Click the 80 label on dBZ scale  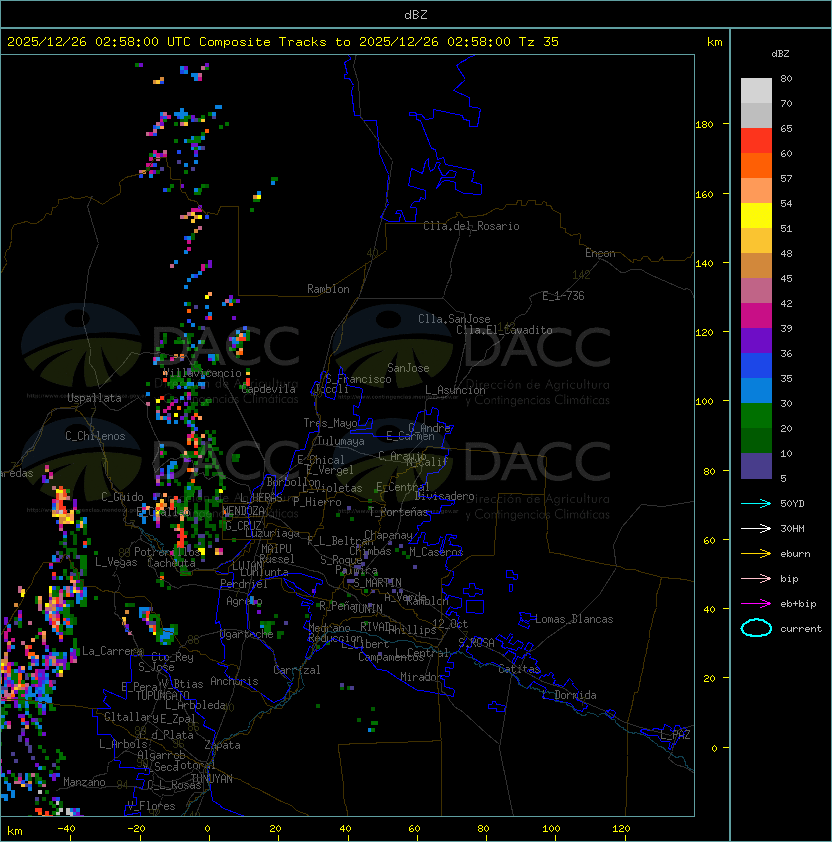point(786,78)
